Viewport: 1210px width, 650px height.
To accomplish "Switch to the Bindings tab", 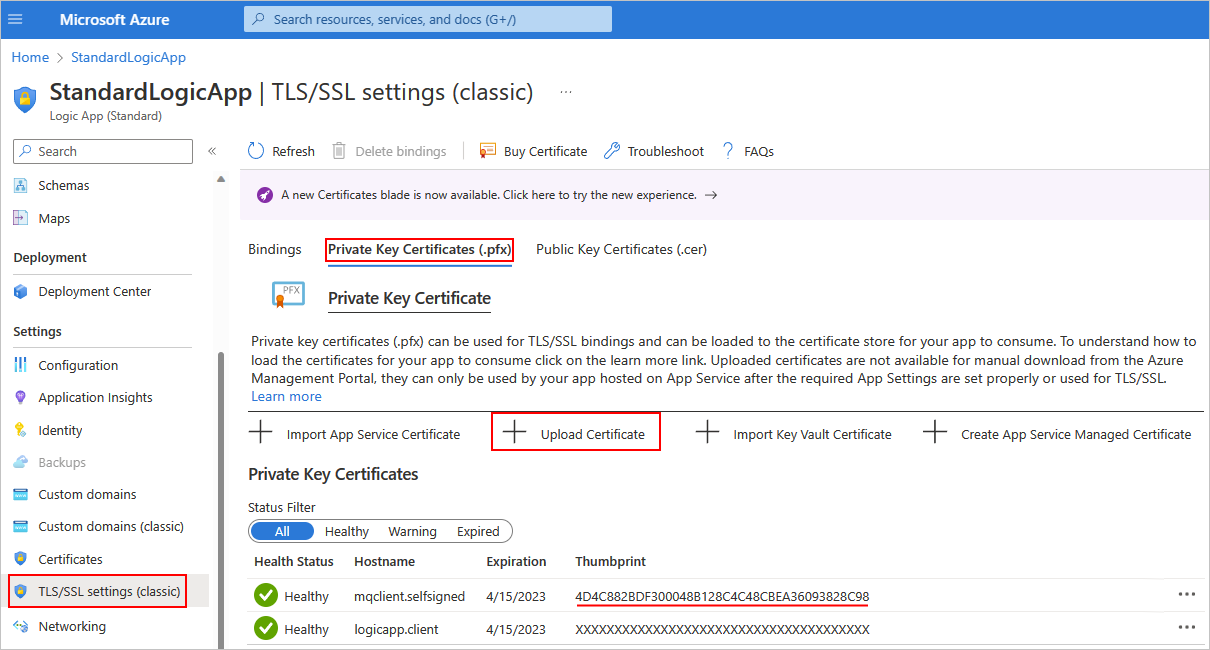I will (275, 249).
